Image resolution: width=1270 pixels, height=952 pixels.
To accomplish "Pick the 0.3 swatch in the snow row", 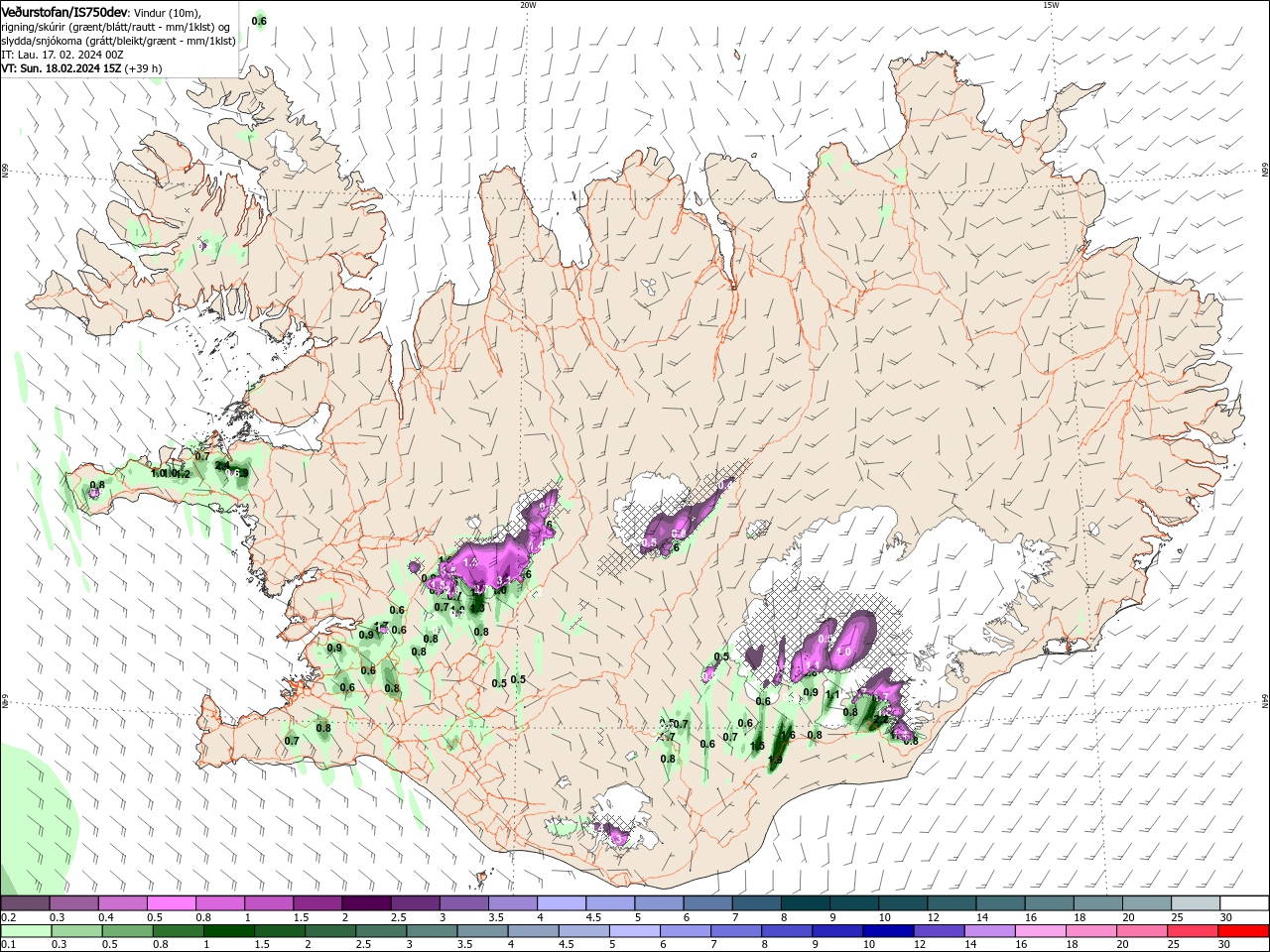I will pos(73,903).
